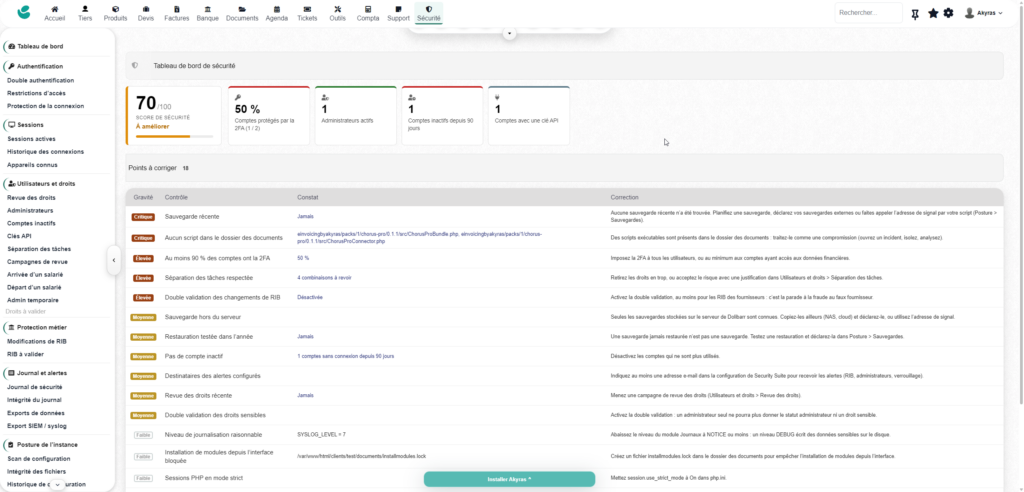Open RIB à valider

[25, 354]
